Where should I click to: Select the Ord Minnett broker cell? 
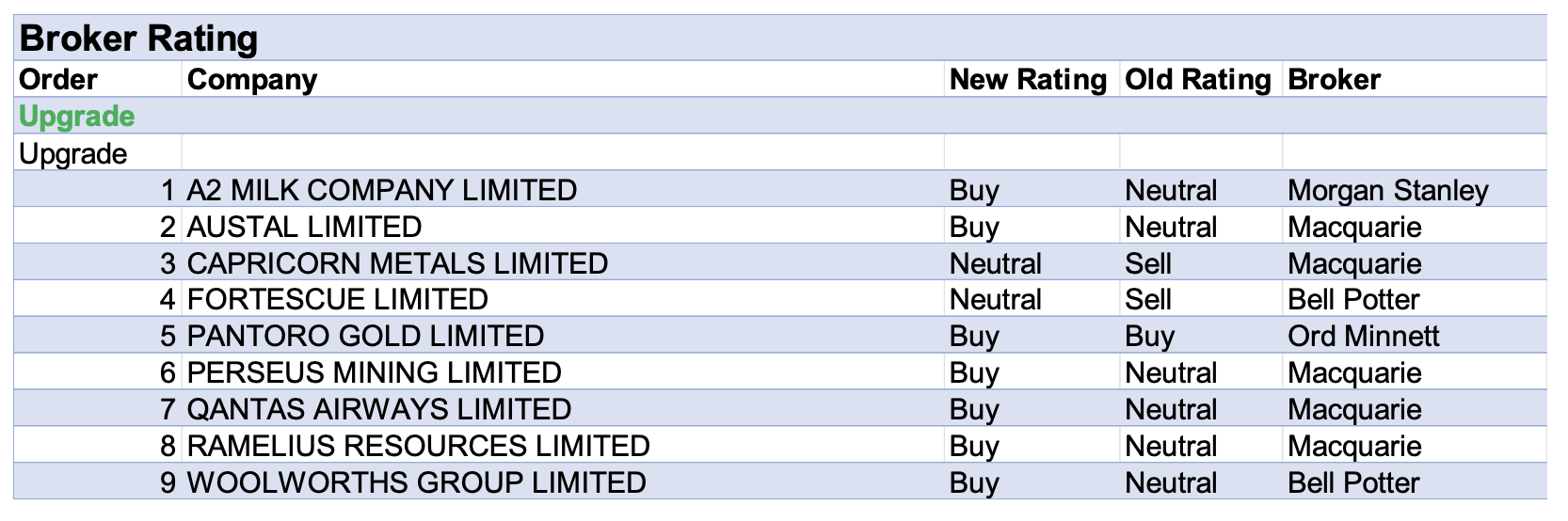tap(1363, 337)
